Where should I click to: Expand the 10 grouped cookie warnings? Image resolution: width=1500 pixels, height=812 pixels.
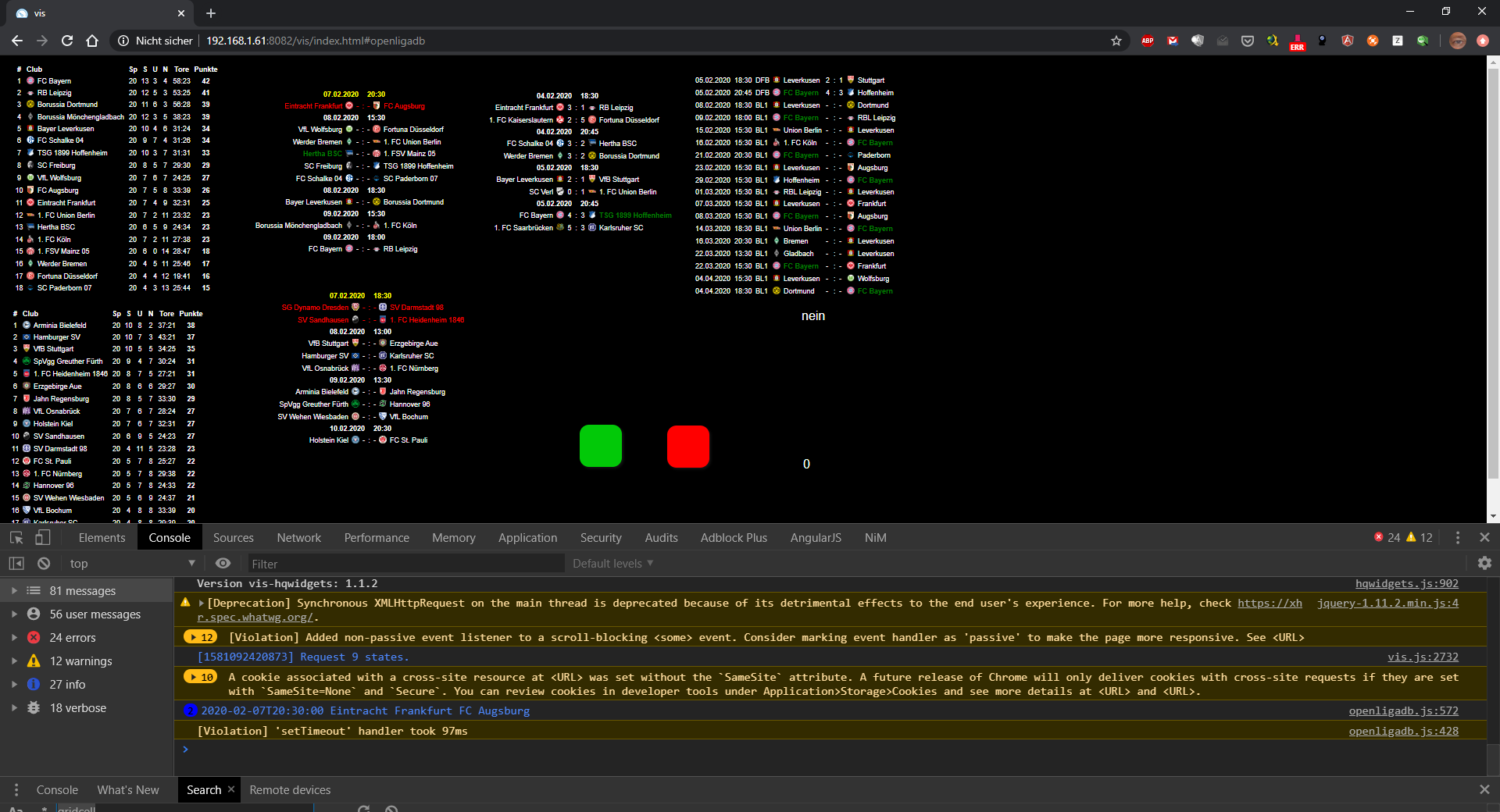[200, 677]
